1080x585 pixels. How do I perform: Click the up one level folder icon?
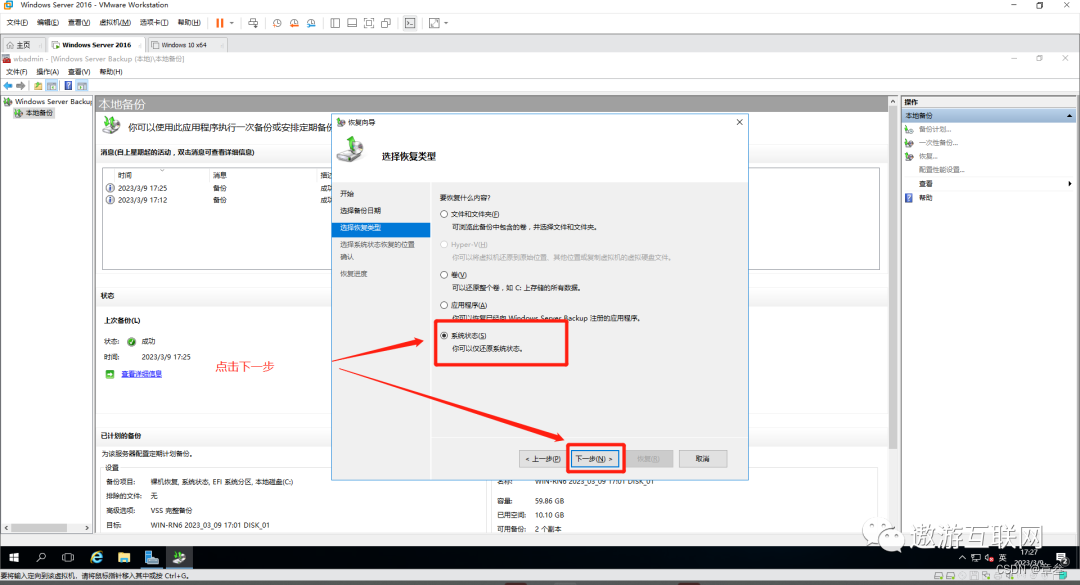coord(38,85)
